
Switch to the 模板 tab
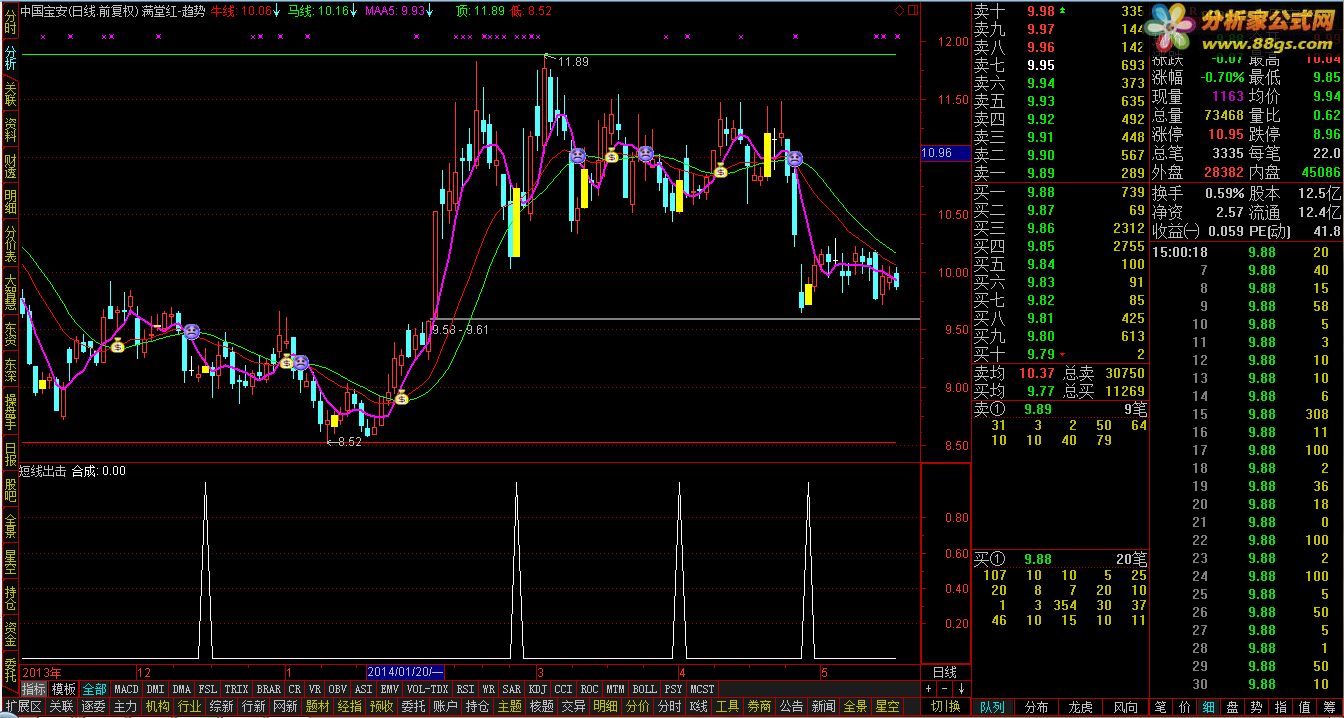tap(64, 689)
